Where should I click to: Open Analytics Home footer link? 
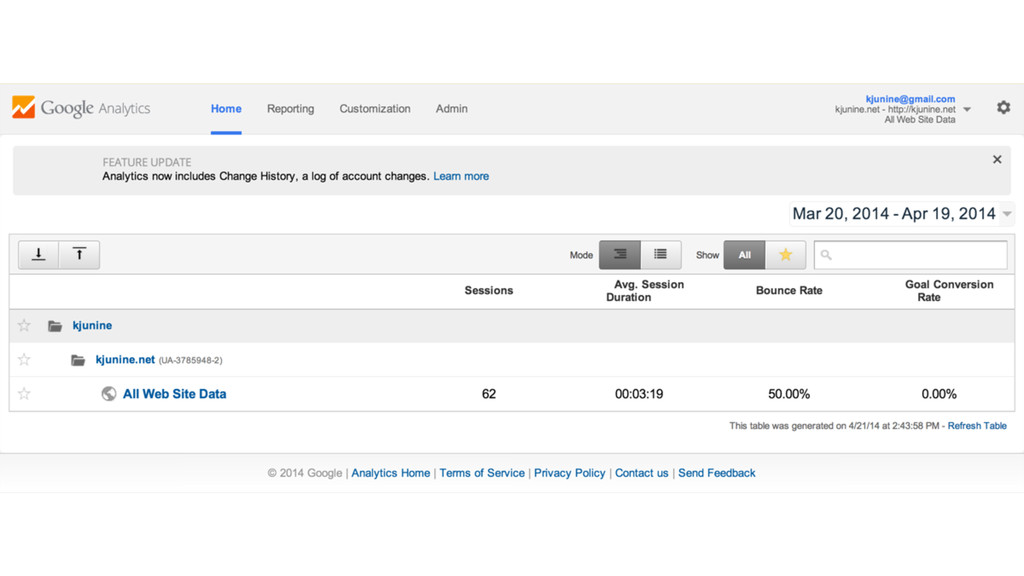pos(391,473)
